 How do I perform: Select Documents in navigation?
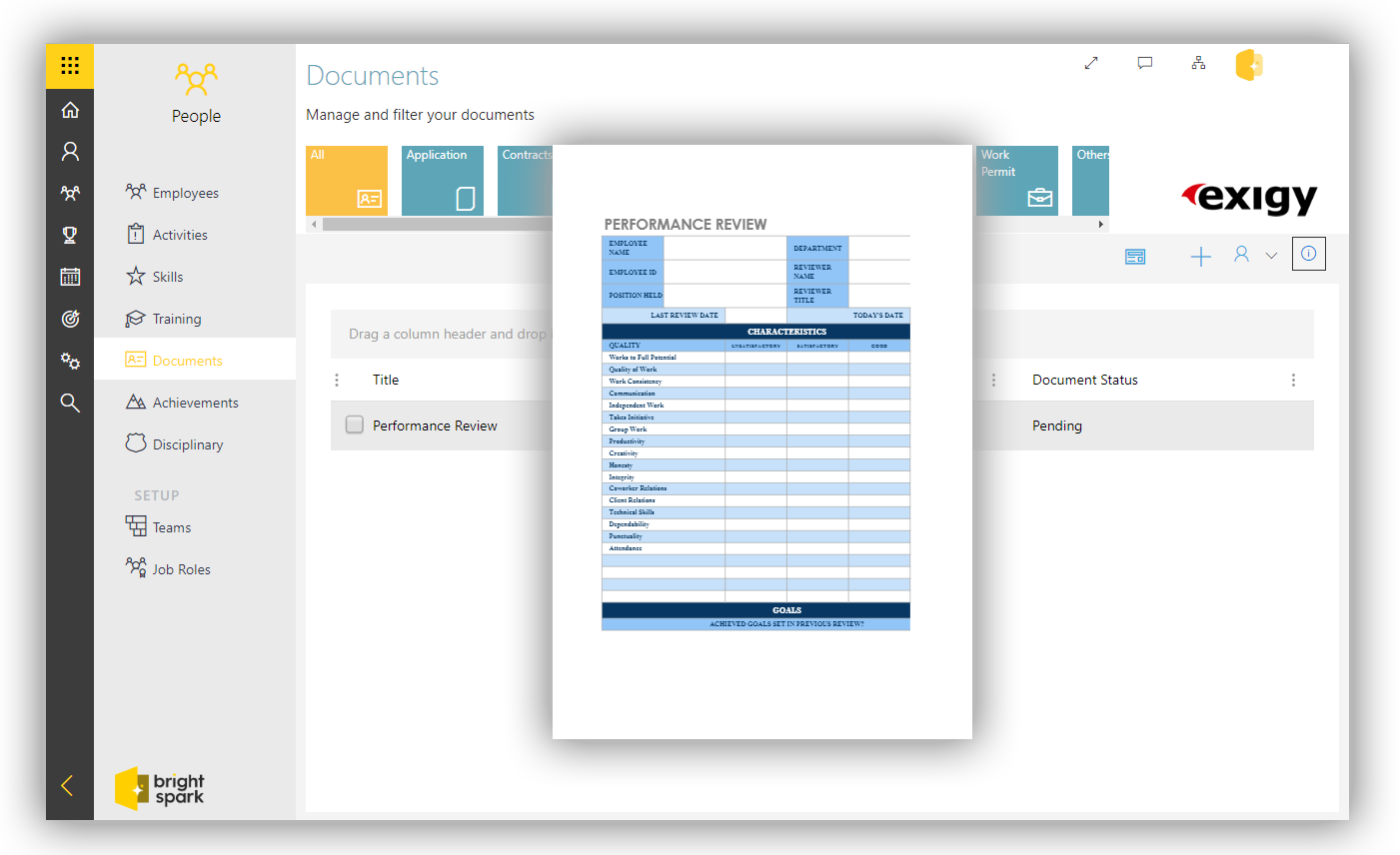click(195, 360)
